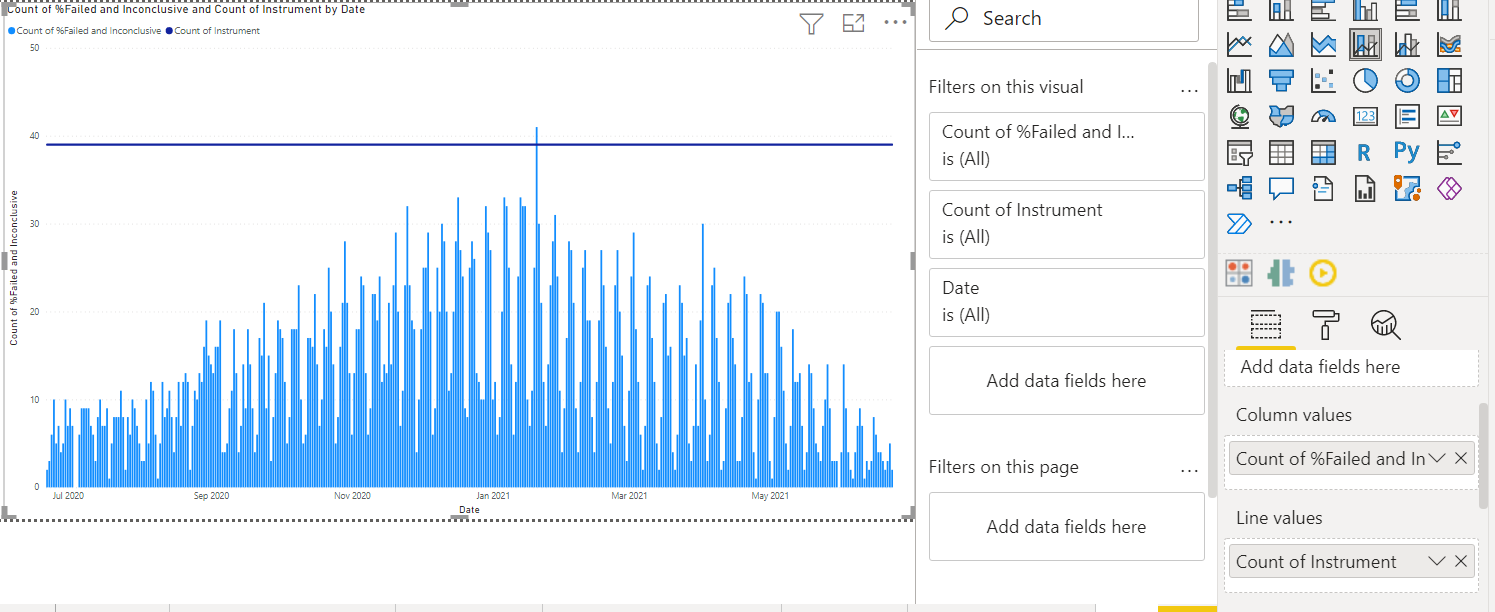This screenshot has width=1495, height=612.
Task: Select the Card (123) visualization
Action: pyautogui.click(x=1365, y=116)
